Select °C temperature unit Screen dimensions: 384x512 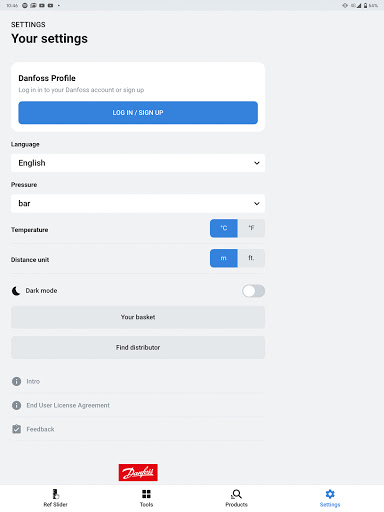[x=224, y=228]
